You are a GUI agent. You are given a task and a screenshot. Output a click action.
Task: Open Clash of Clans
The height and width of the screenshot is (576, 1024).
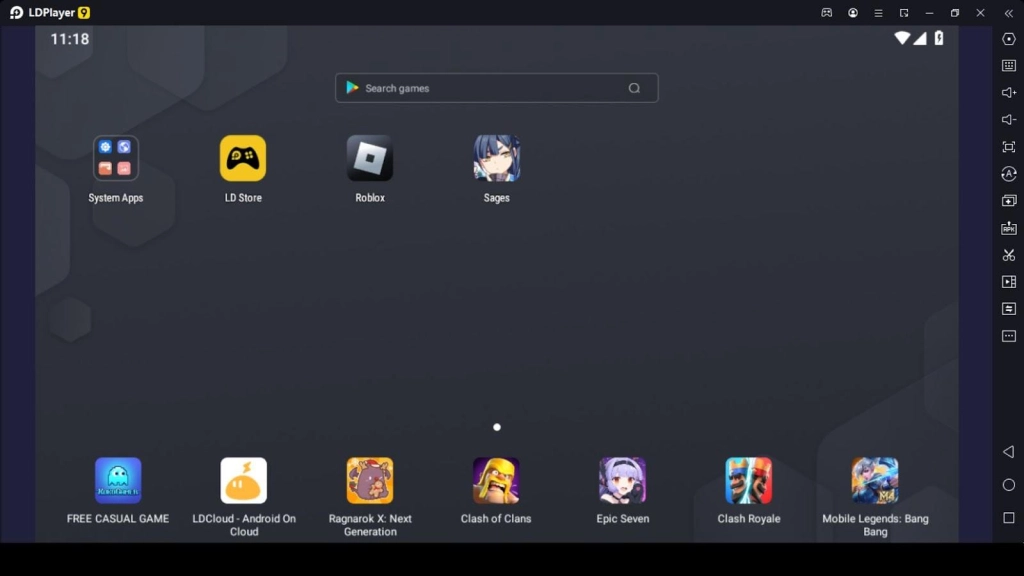tap(496, 481)
